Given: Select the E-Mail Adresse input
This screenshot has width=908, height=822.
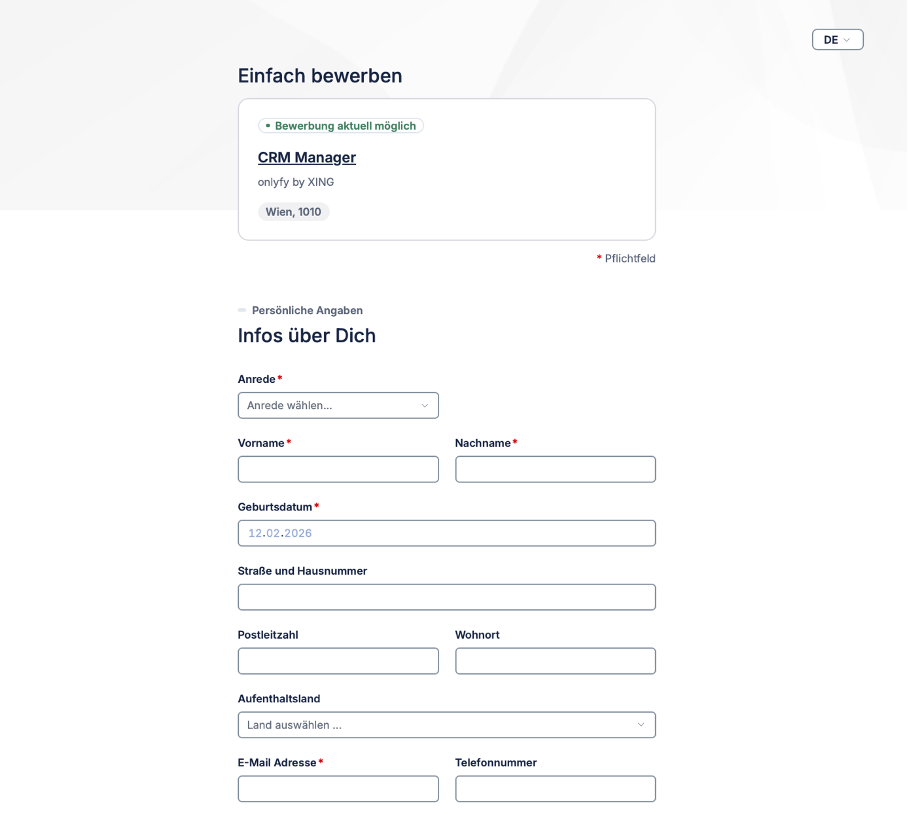Looking at the screenshot, I should (338, 789).
